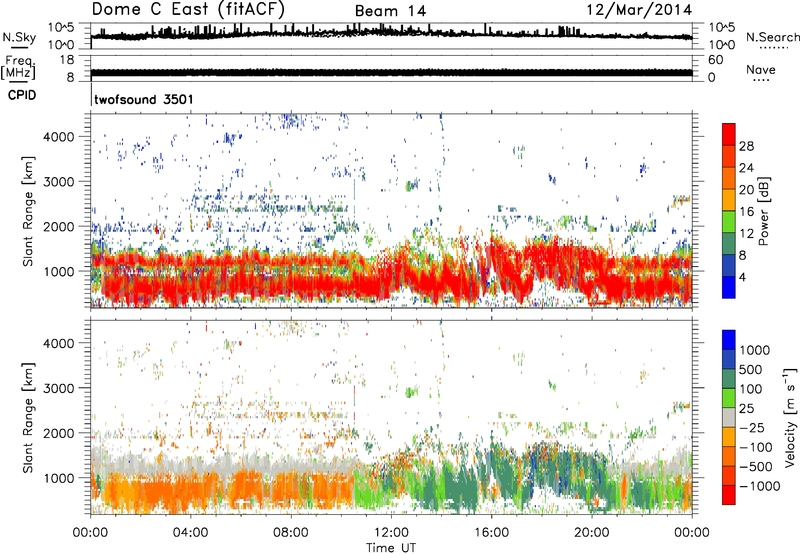The height and width of the screenshot is (554, 800).
Task: Click the "N.Search" legend label
Action: 772,37
